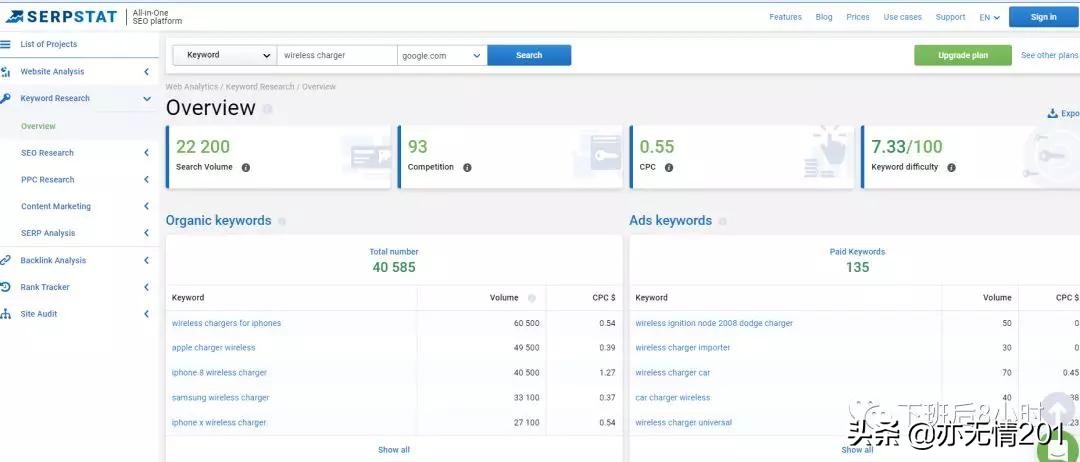Open the EN language dropdown
The width and height of the screenshot is (1080, 462).
point(989,17)
